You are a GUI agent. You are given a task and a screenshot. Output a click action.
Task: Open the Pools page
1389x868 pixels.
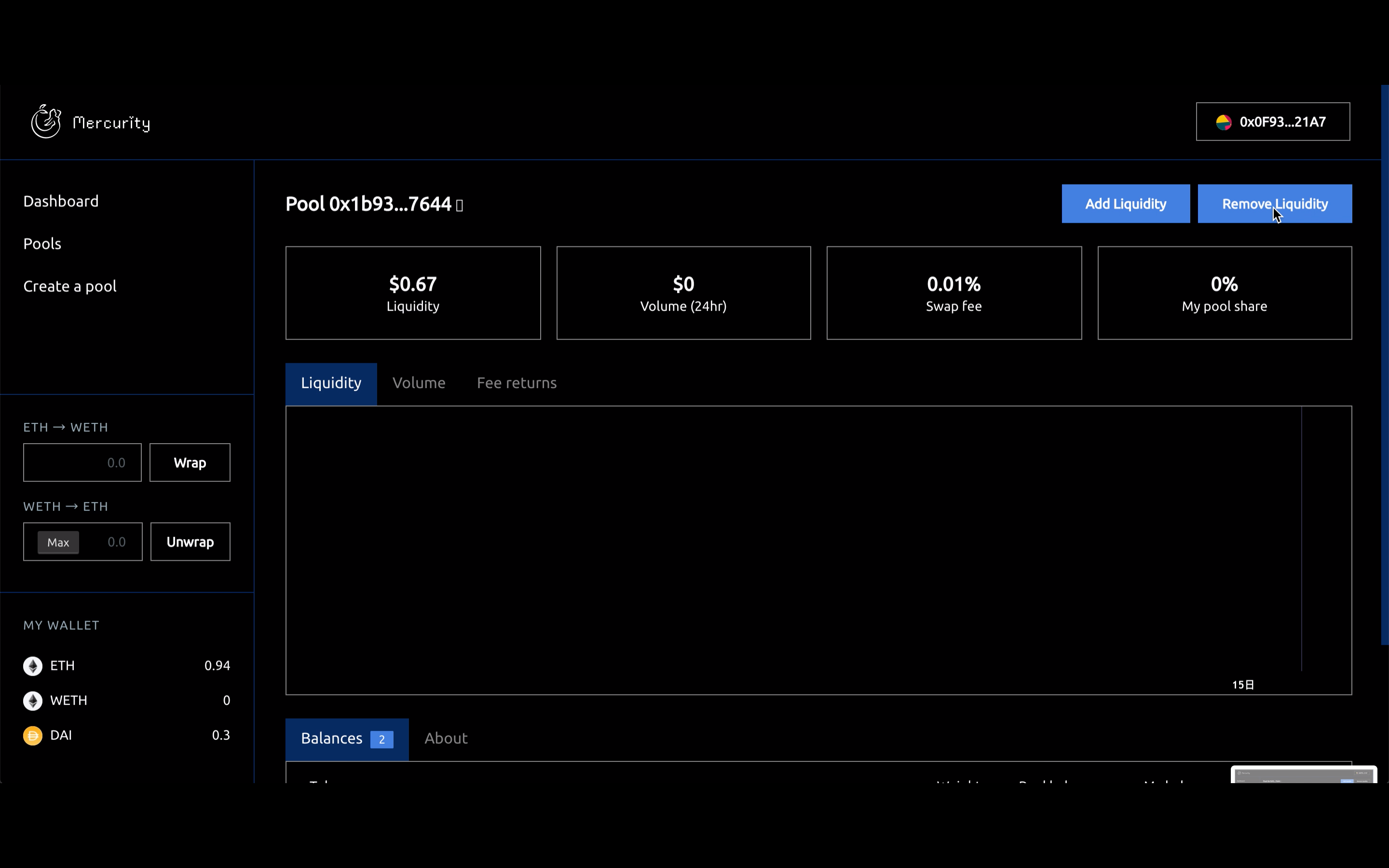point(42,244)
